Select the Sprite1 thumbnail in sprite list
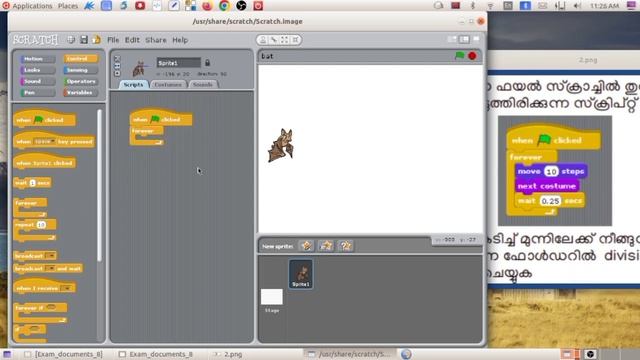The width and height of the screenshot is (640, 360). [301, 274]
